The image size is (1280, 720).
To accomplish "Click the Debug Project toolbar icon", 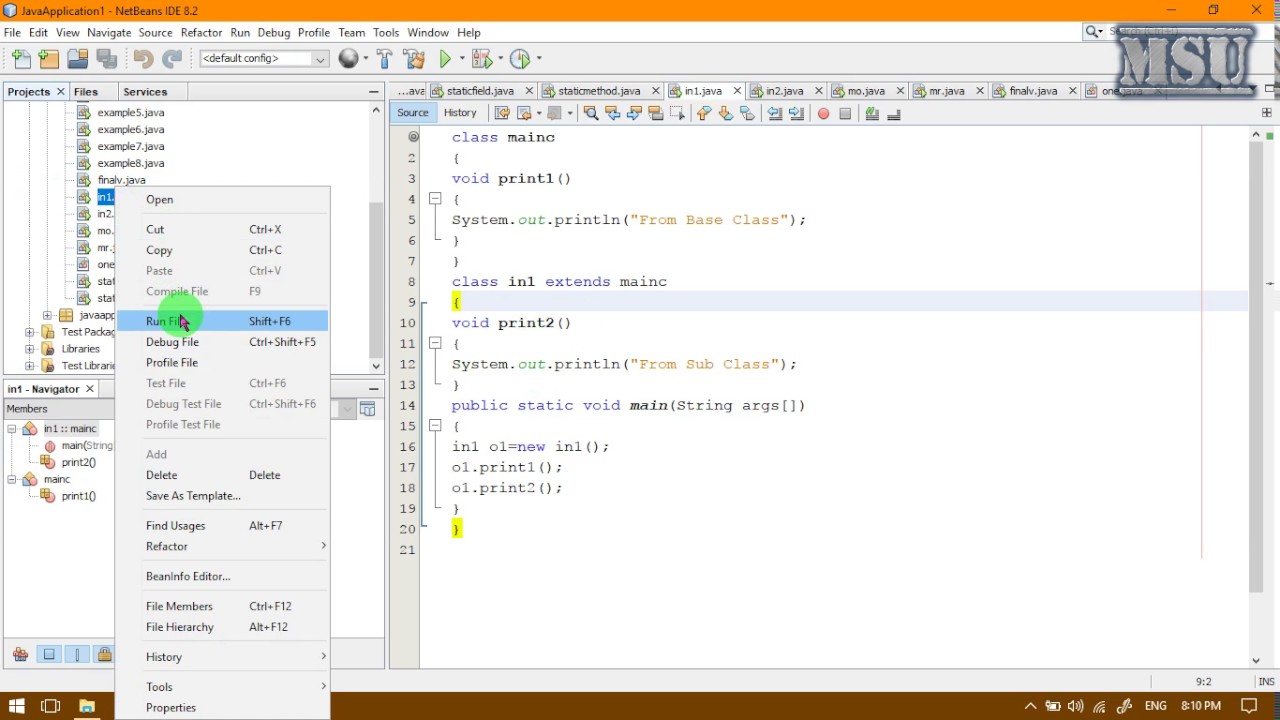I will click(x=481, y=59).
